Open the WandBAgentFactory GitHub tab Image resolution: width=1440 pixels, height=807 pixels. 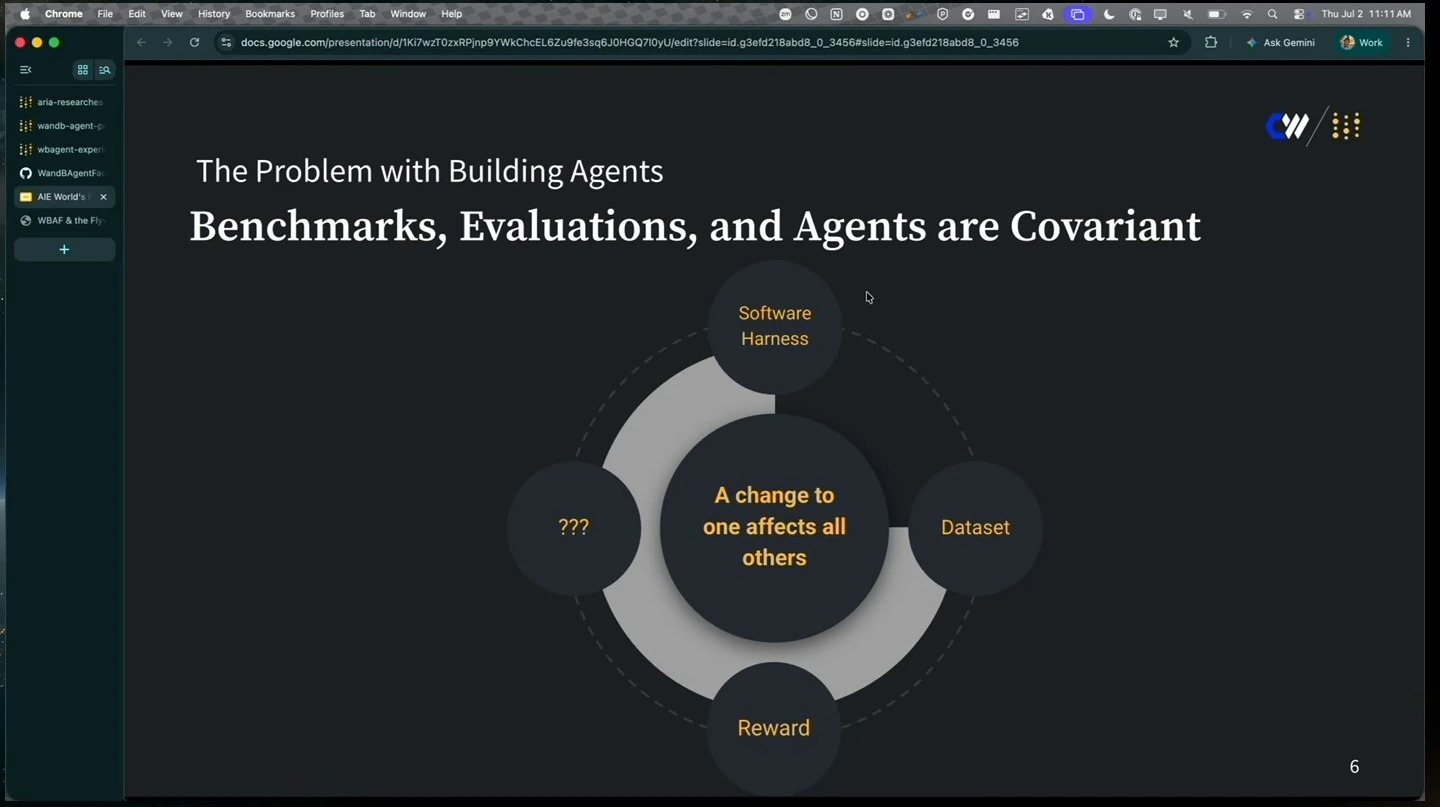(64, 173)
